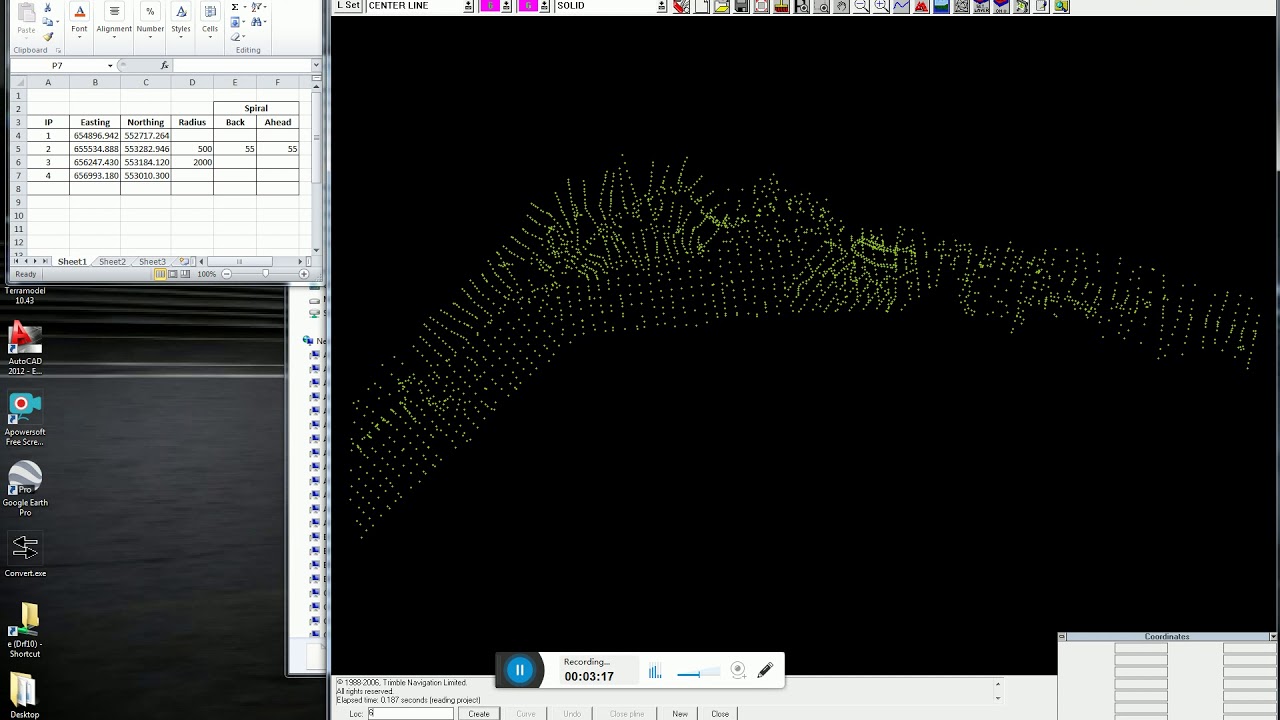1280x720 pixels.
Task: Click the L Set layer button
Action: (348, 6)
